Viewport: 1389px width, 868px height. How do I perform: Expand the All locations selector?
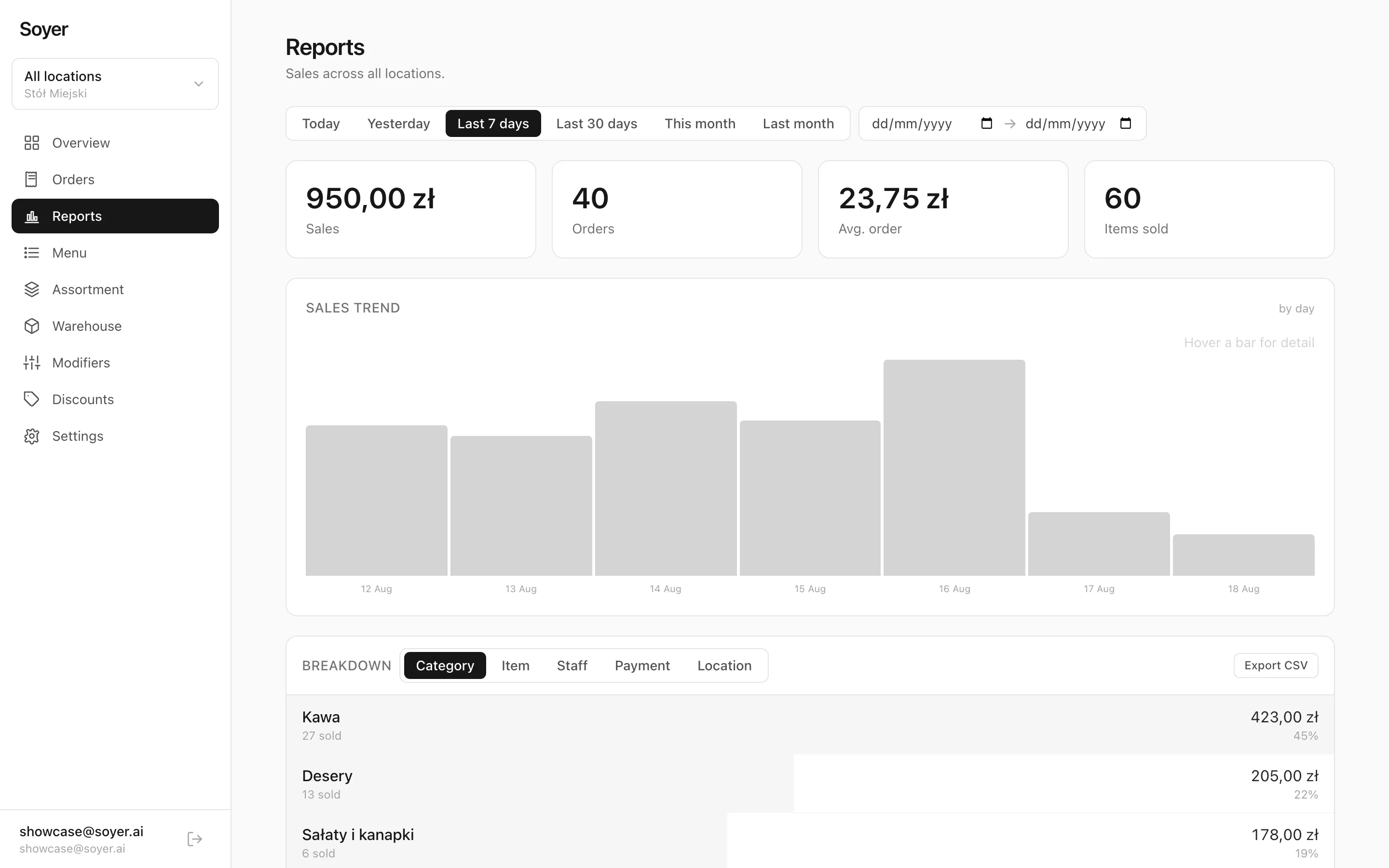pyautogui.click(x=115, y=84)
